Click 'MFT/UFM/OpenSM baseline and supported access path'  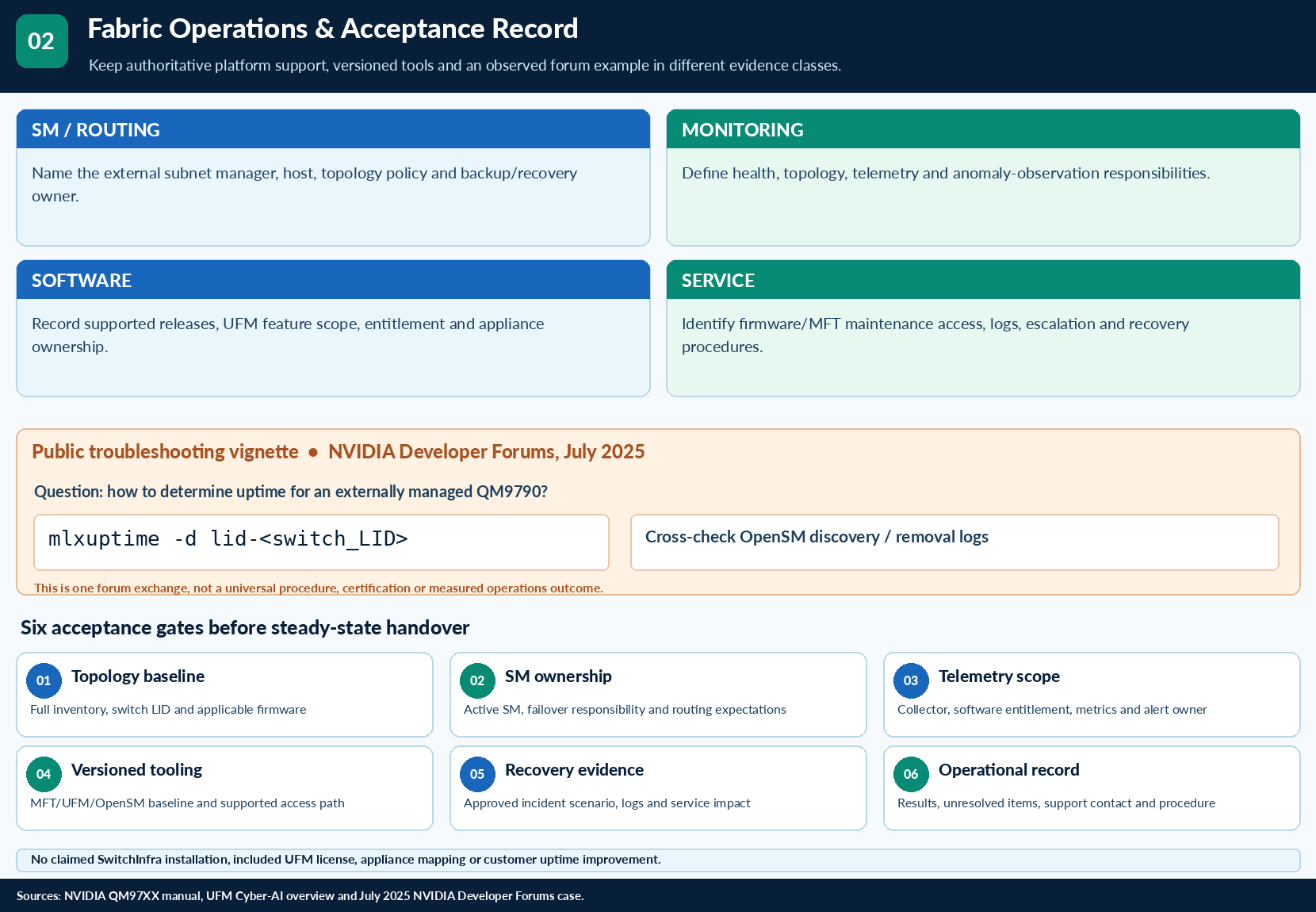(187, 803)
